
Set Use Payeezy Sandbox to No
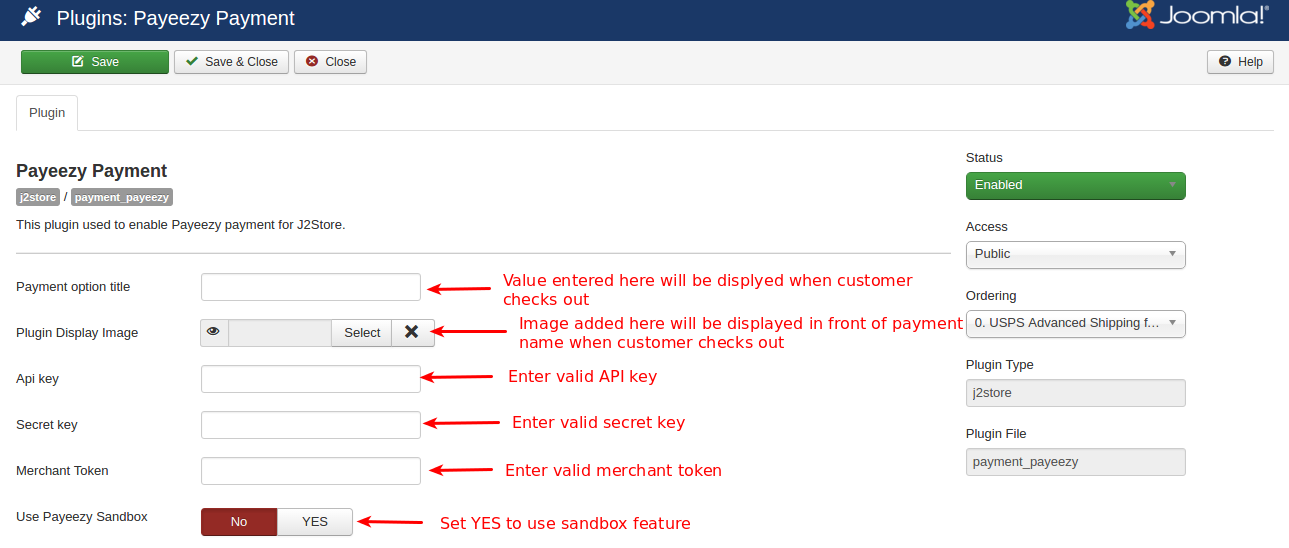[239, 522]
